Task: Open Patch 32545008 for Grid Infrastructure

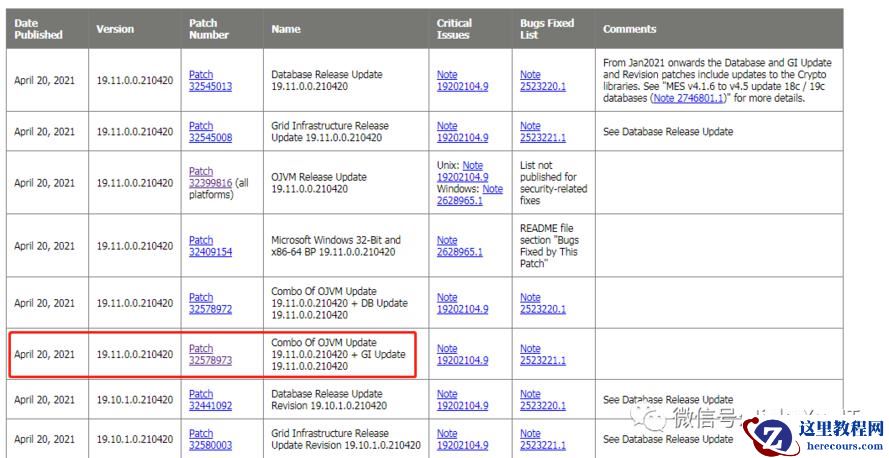Action: point(210,132)
